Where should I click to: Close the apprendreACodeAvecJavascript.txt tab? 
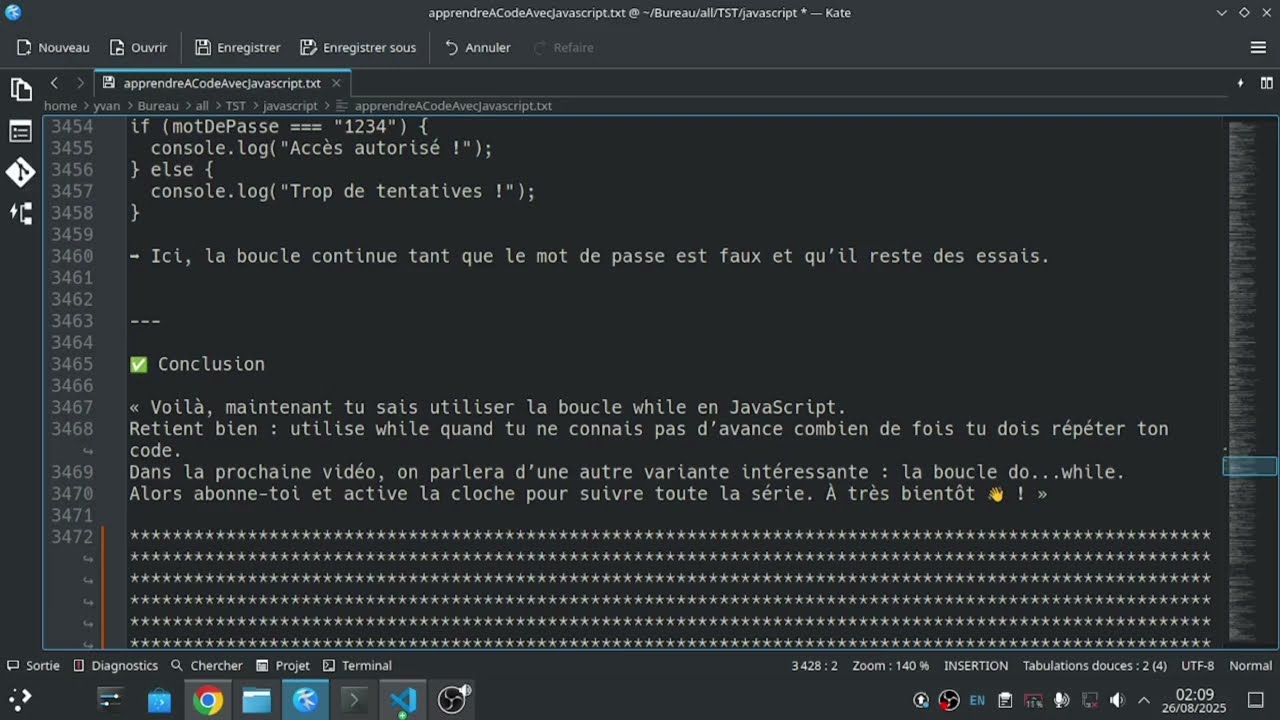336,83
